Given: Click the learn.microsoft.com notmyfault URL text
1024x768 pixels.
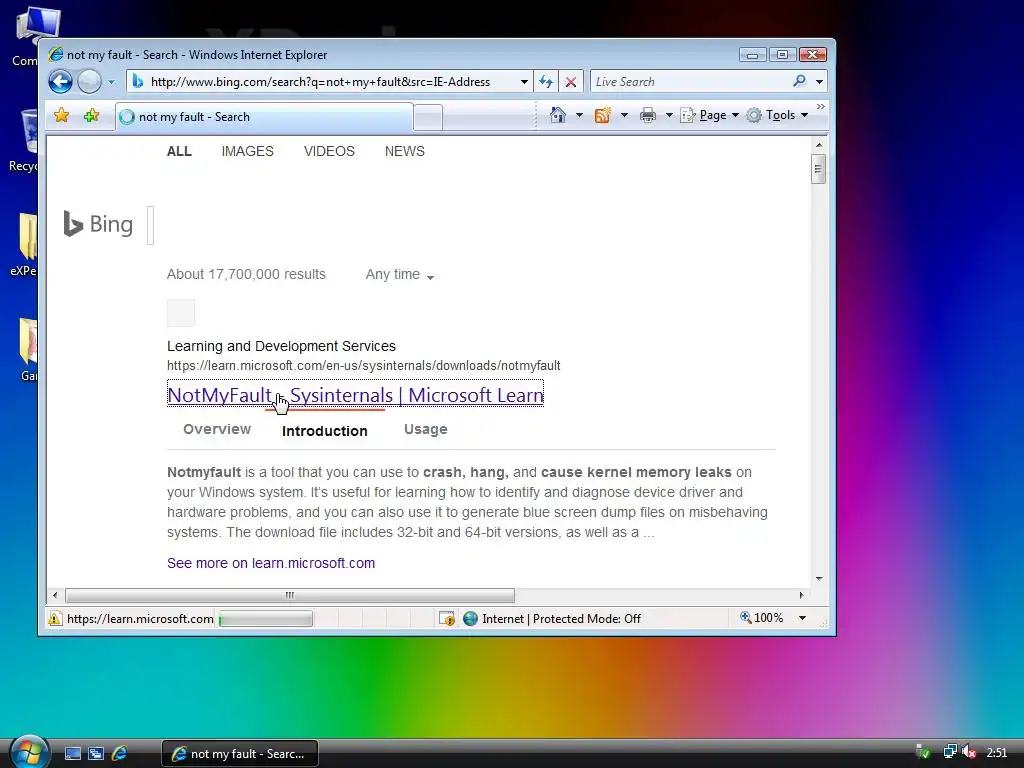Looking at the screenshot, I should tap(364, 366).
